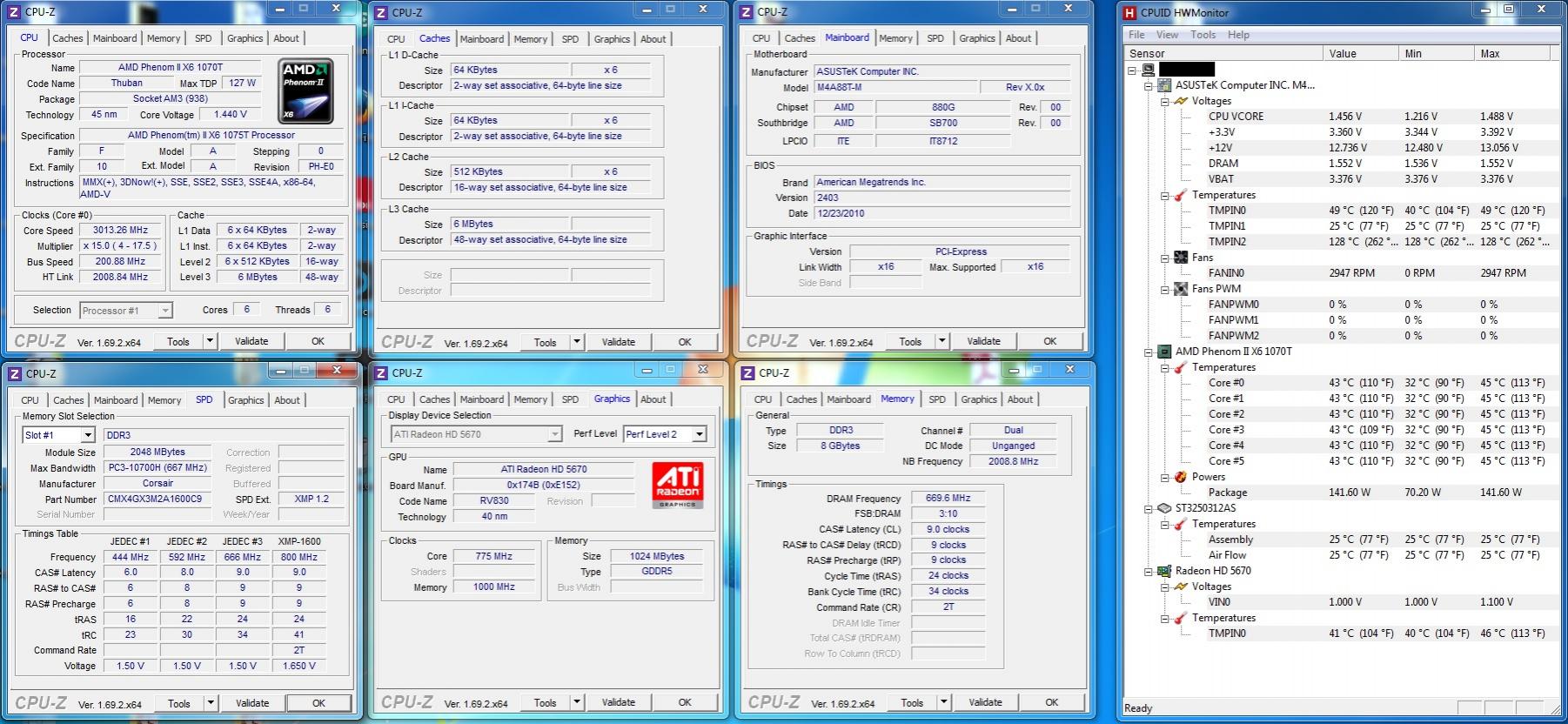
Task: Collapse the AMD Phenom II X6 1070T node
Action: click(x=1149, y=352)
